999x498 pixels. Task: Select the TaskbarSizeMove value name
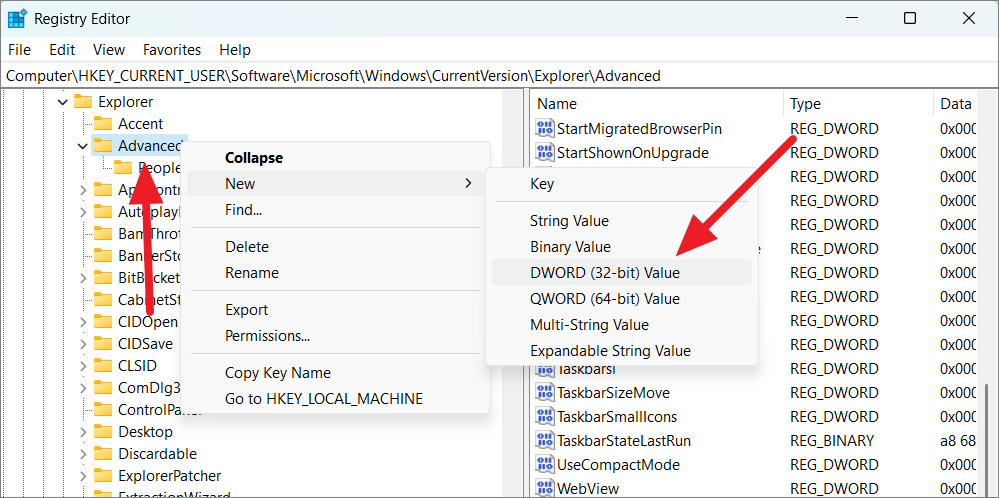point(613,393)
